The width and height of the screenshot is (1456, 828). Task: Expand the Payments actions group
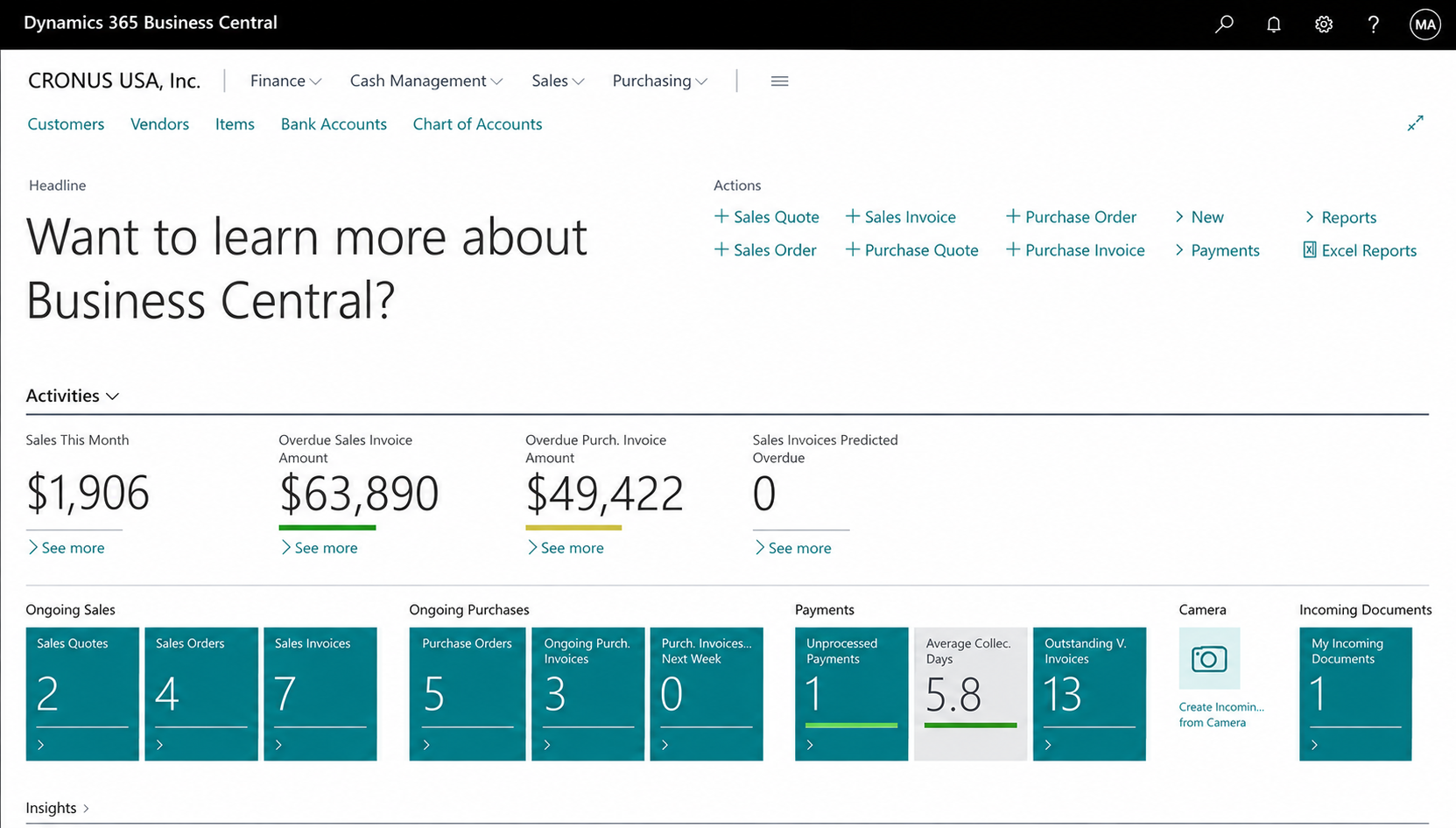click(1216, 250)
